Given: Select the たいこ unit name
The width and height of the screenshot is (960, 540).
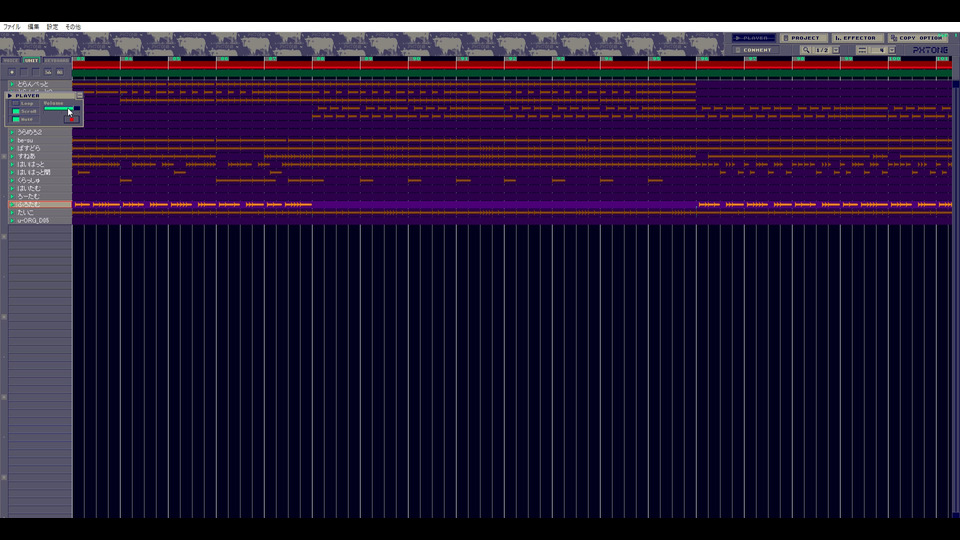Looking at the screenshot, I should pos(25,212).
